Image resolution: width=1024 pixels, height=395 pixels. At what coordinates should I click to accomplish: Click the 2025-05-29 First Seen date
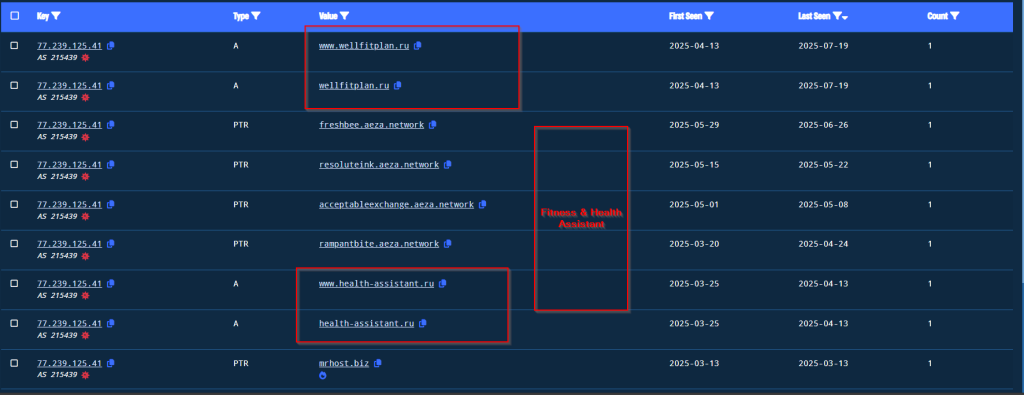pos(694,125)
